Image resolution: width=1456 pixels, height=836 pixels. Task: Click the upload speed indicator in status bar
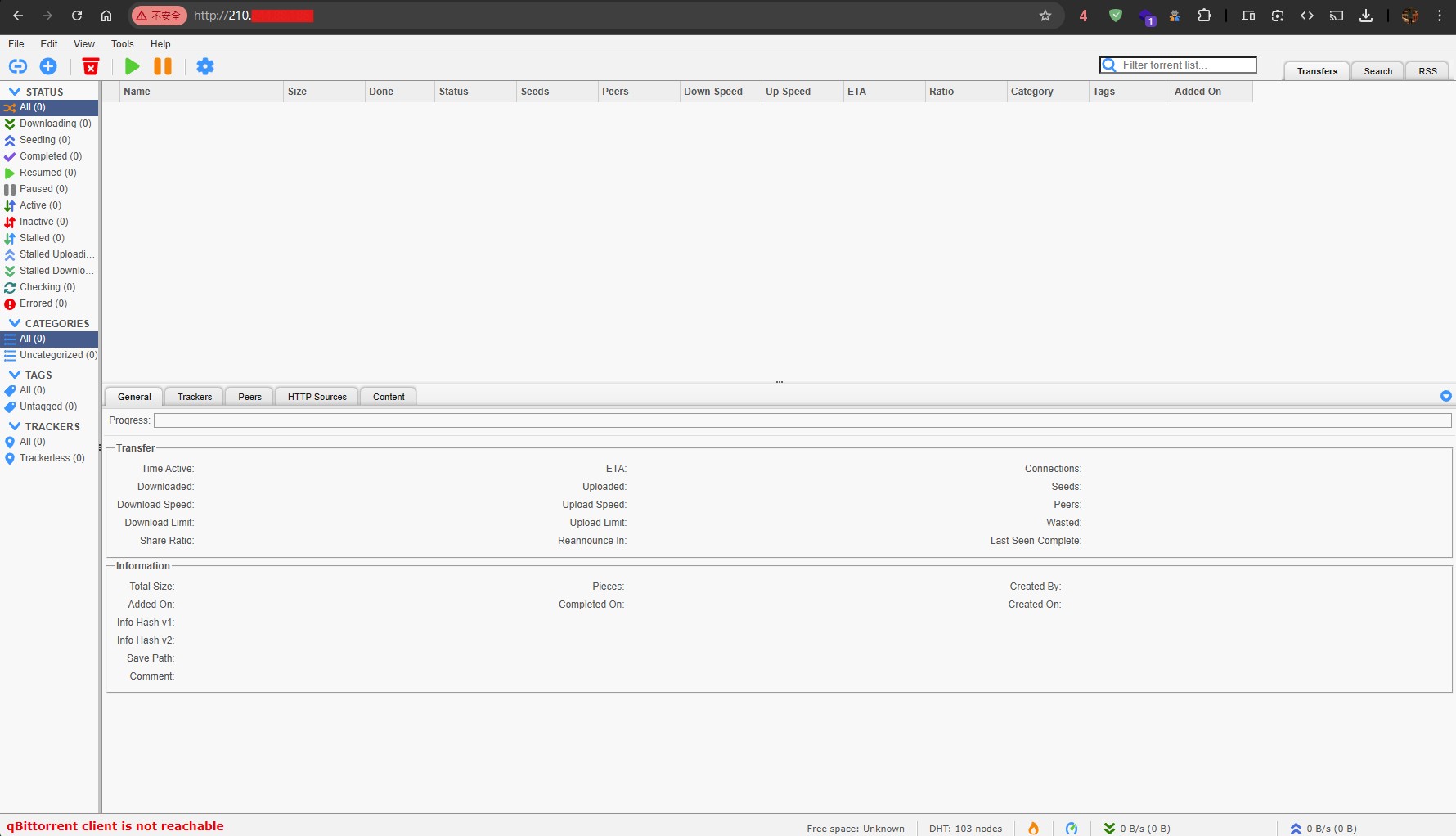click(1323, 829)
